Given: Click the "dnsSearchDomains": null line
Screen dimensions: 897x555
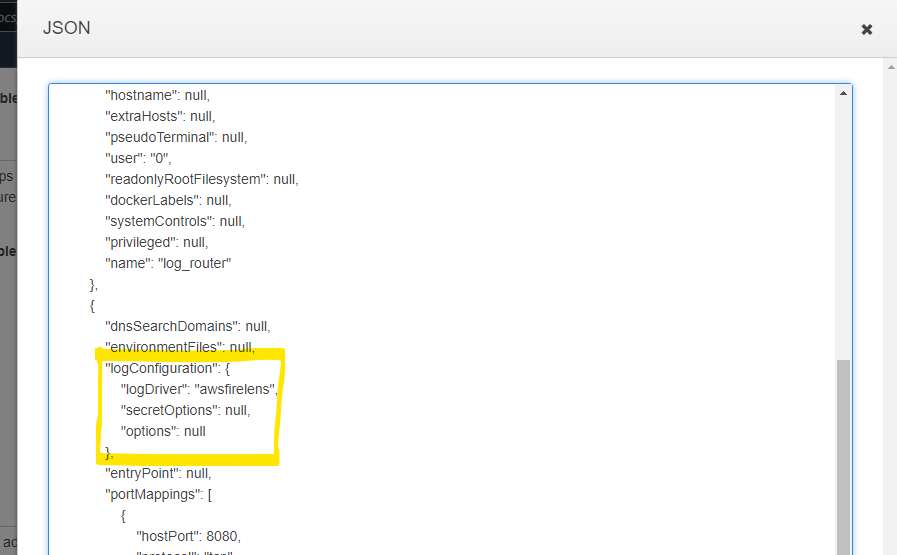Looking at the screenshot, I should click(188, 326).
